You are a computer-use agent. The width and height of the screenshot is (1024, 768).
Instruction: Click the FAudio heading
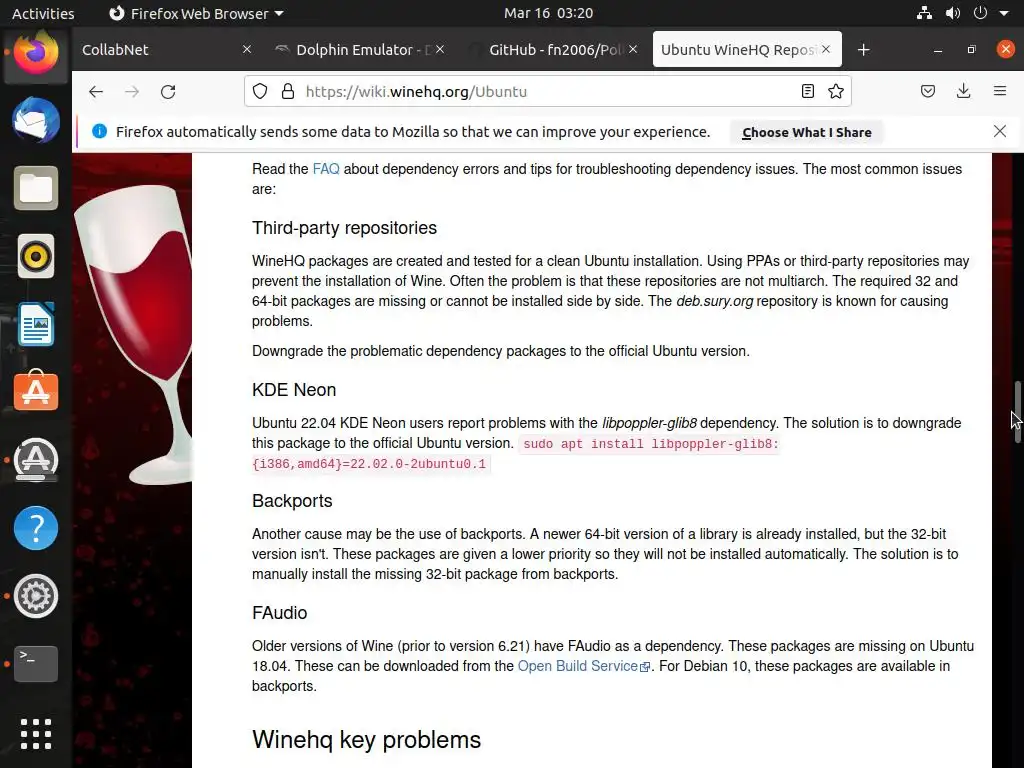click(x=280, y=613)
